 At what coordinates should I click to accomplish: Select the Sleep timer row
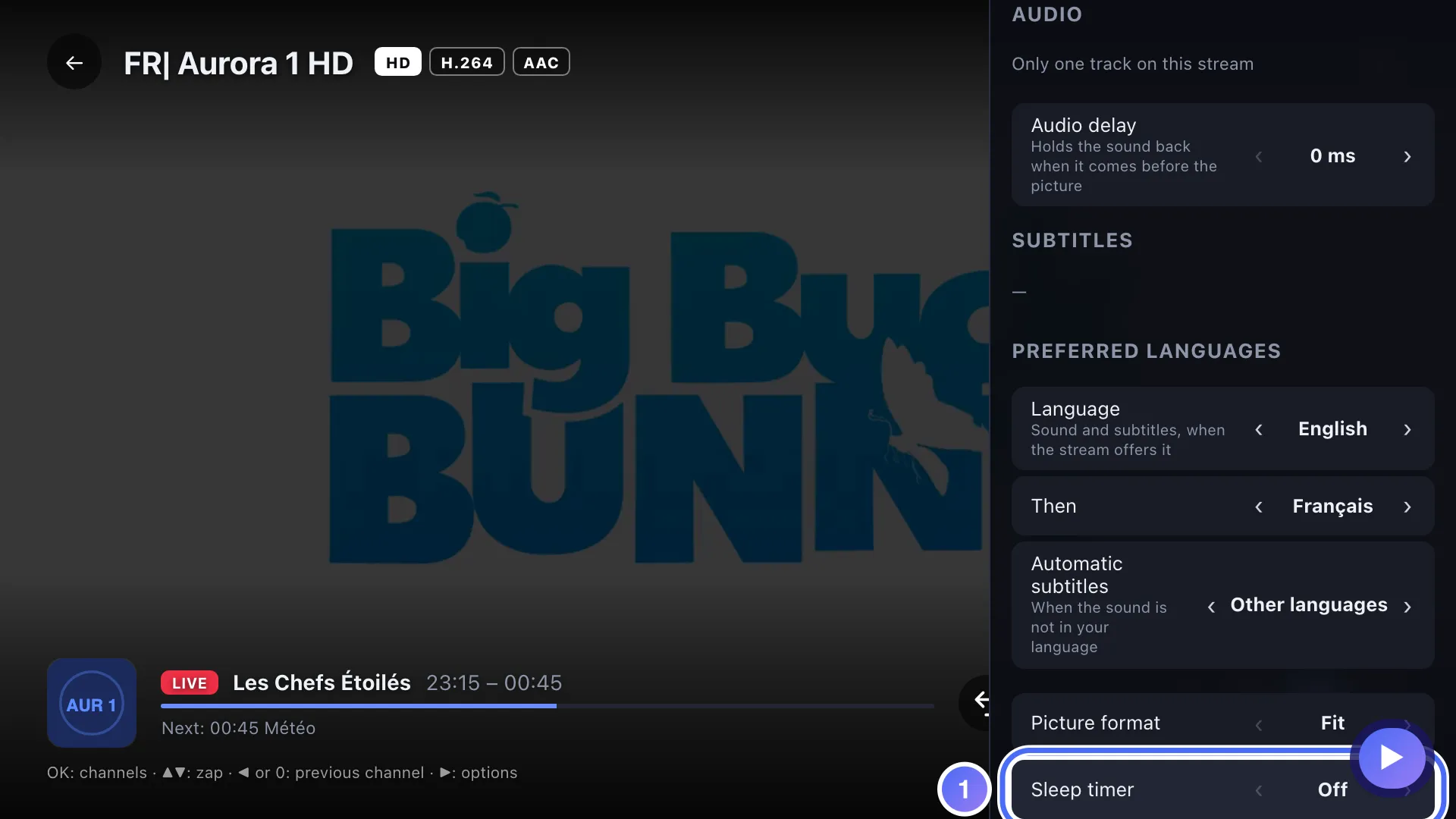pos(1222,789)
